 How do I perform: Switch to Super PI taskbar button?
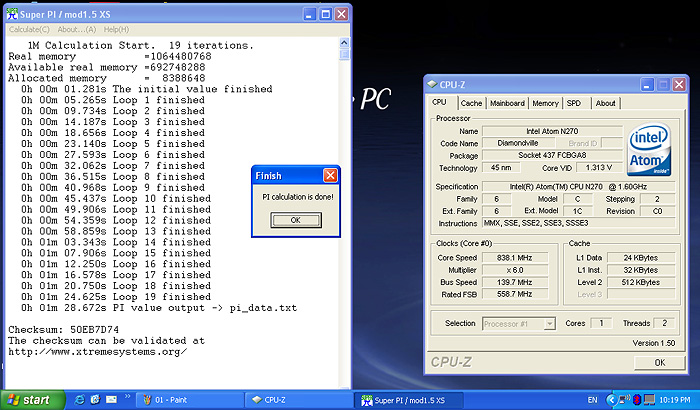tap(409, 400)
